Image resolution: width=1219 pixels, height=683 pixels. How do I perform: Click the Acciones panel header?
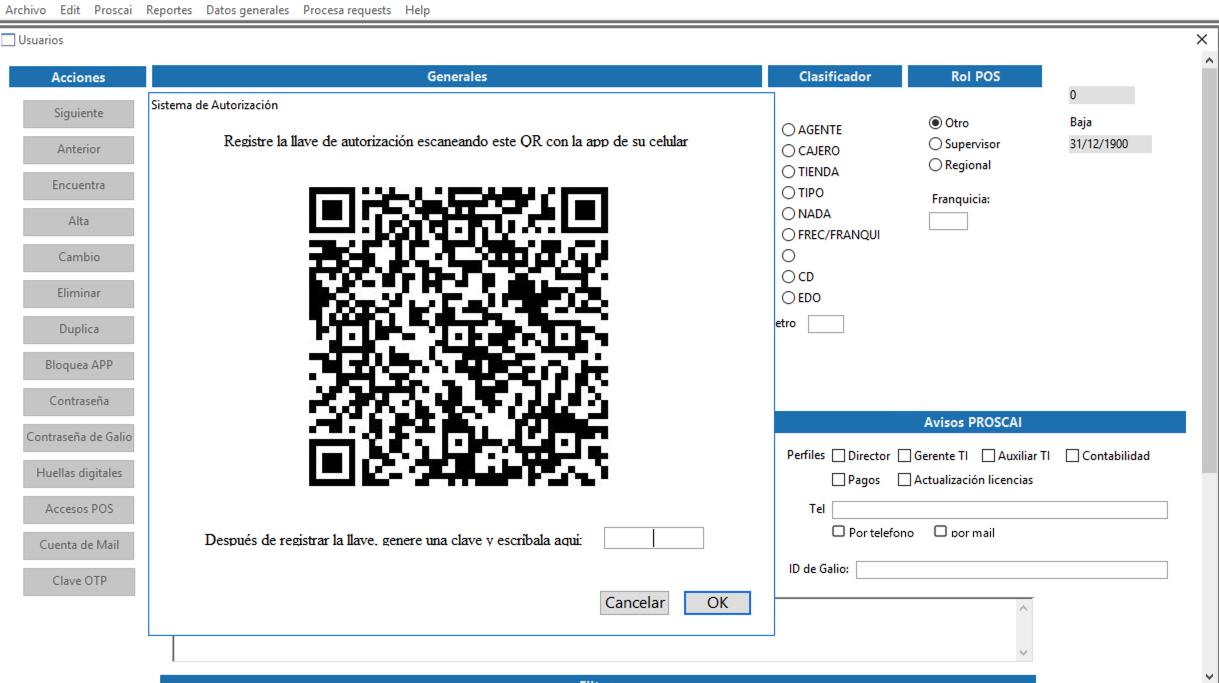point(78,77)
